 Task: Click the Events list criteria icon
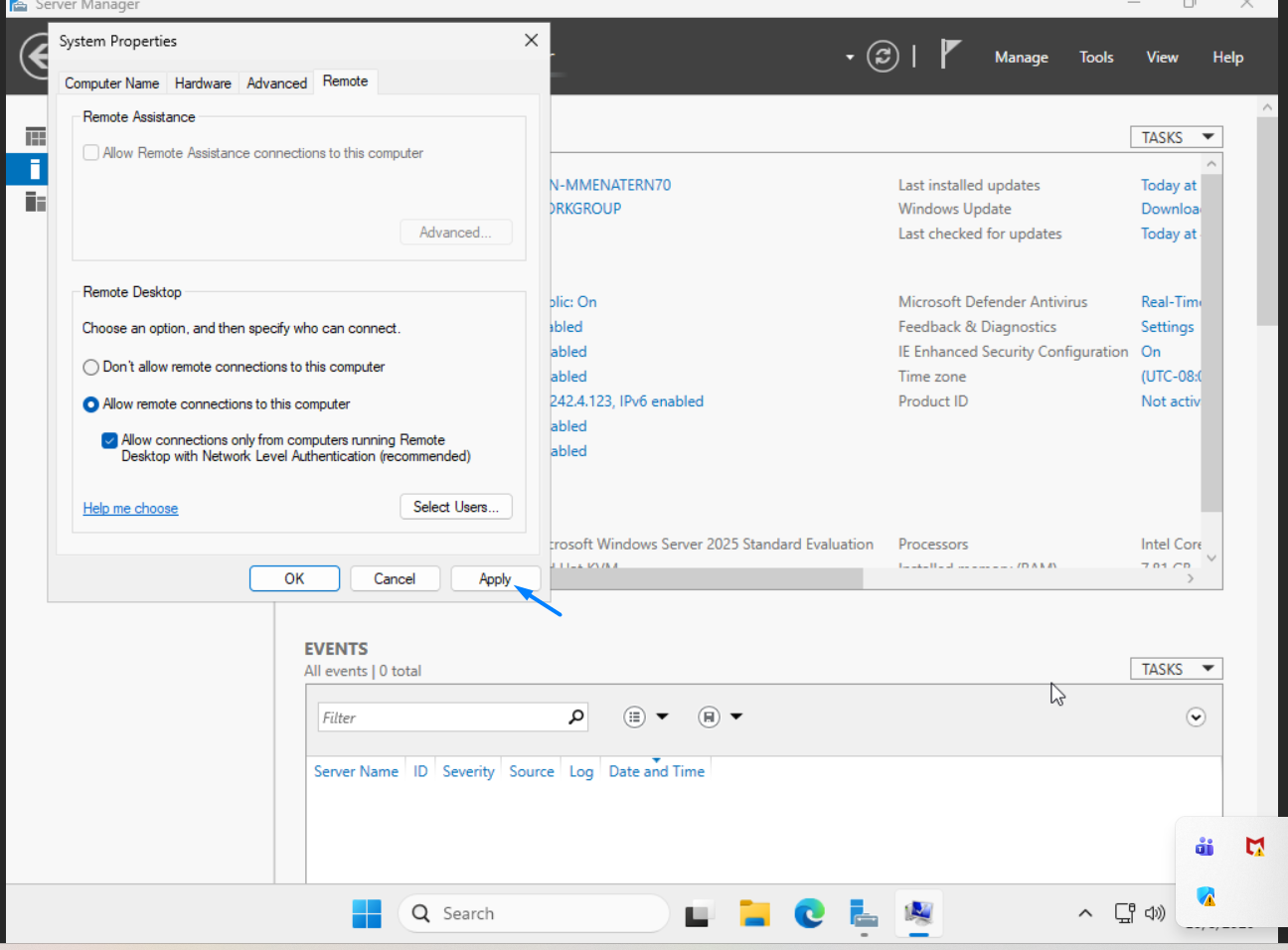pos(634,716)
